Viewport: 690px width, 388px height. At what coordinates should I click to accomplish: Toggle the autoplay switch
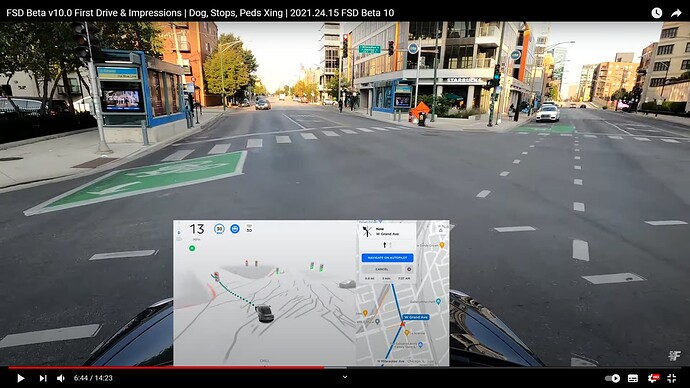[x=612, y=378]
